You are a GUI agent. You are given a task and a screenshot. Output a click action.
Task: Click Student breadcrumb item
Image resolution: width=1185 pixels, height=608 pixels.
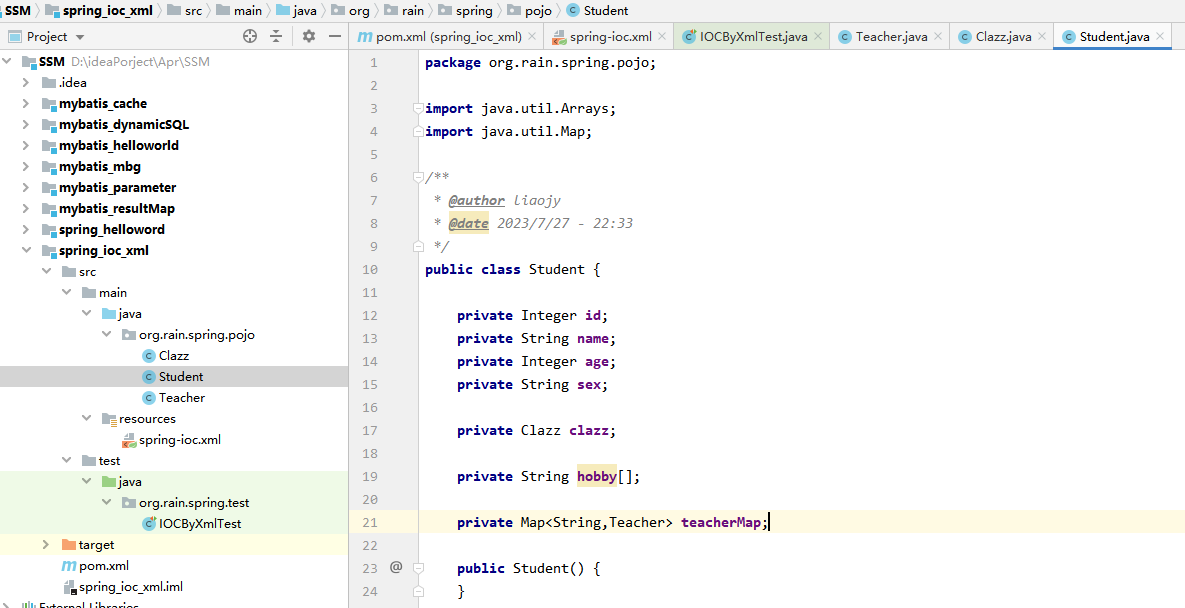(606, 11)
